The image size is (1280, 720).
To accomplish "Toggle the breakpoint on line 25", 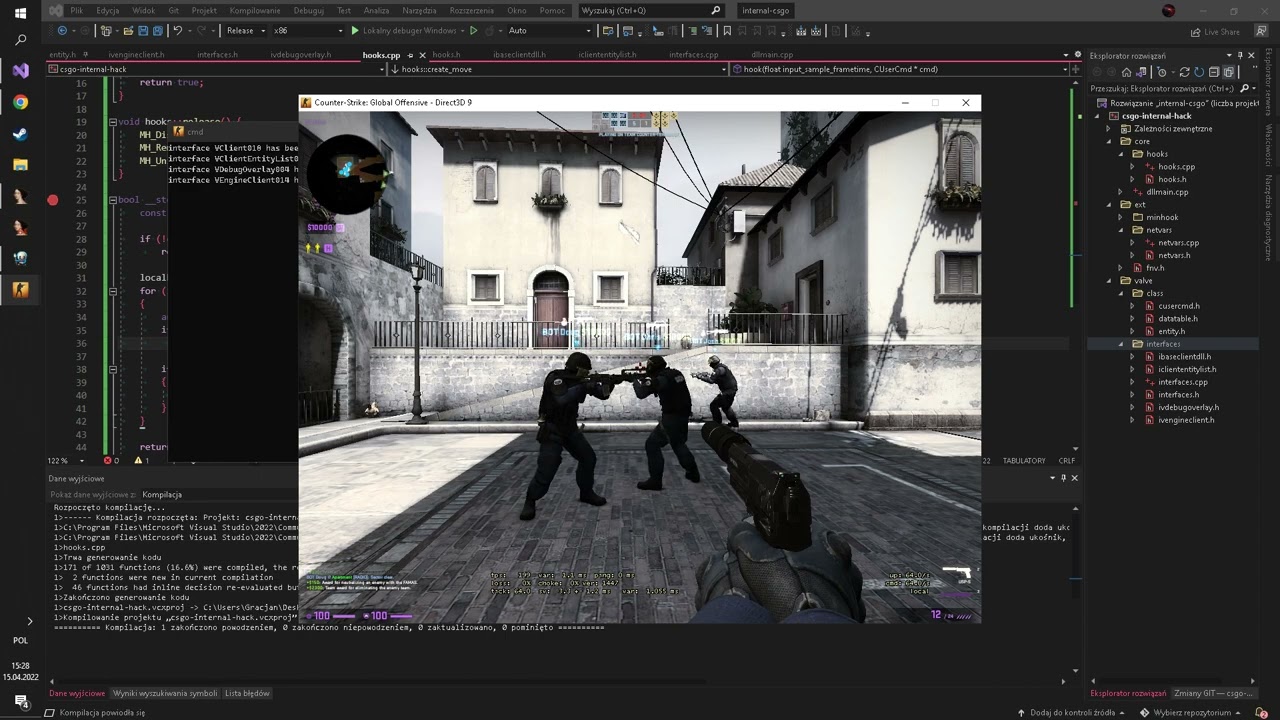I will tap(53, 200).
